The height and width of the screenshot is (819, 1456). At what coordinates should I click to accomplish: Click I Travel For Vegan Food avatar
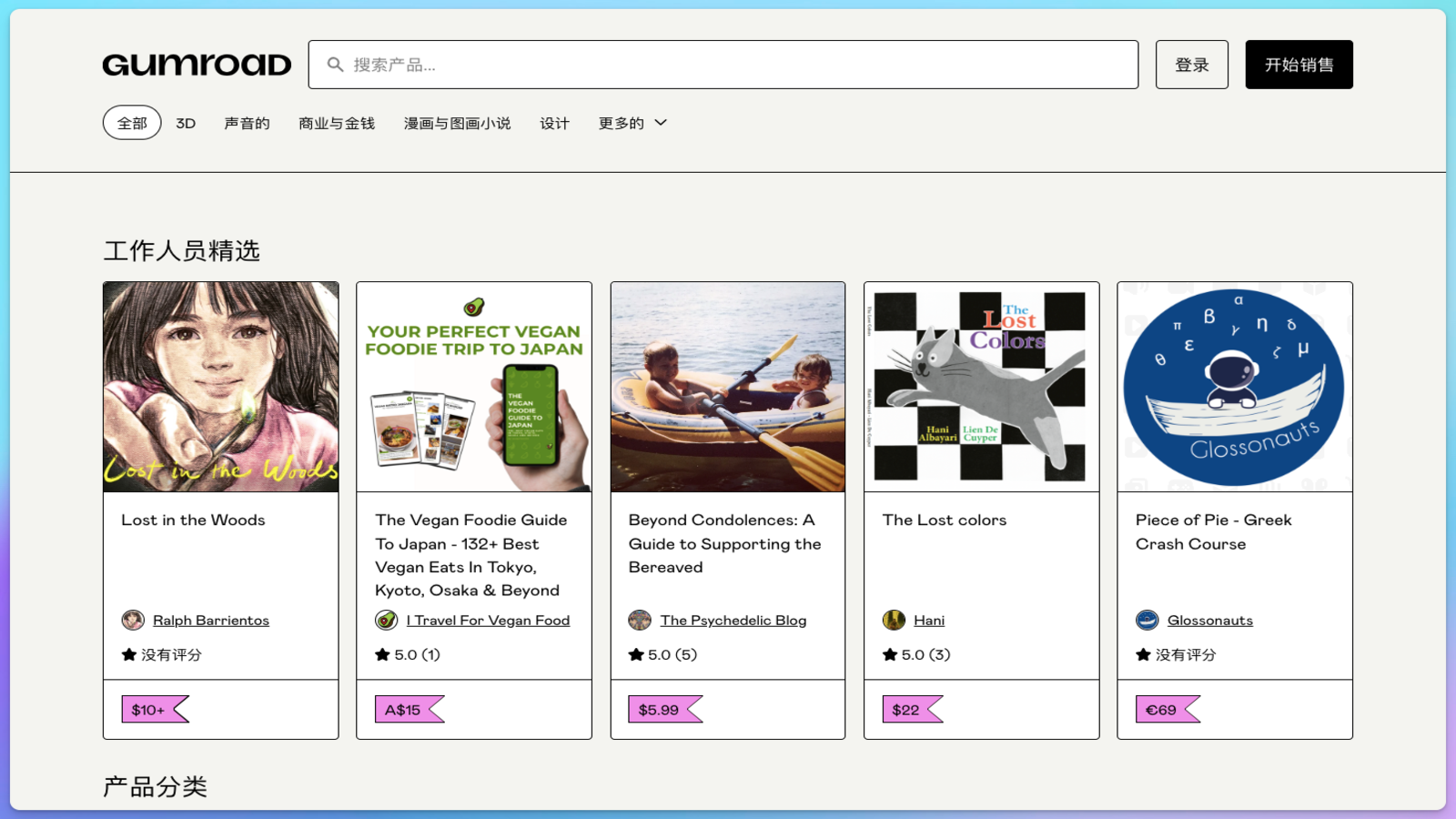(x=386, y=621)
